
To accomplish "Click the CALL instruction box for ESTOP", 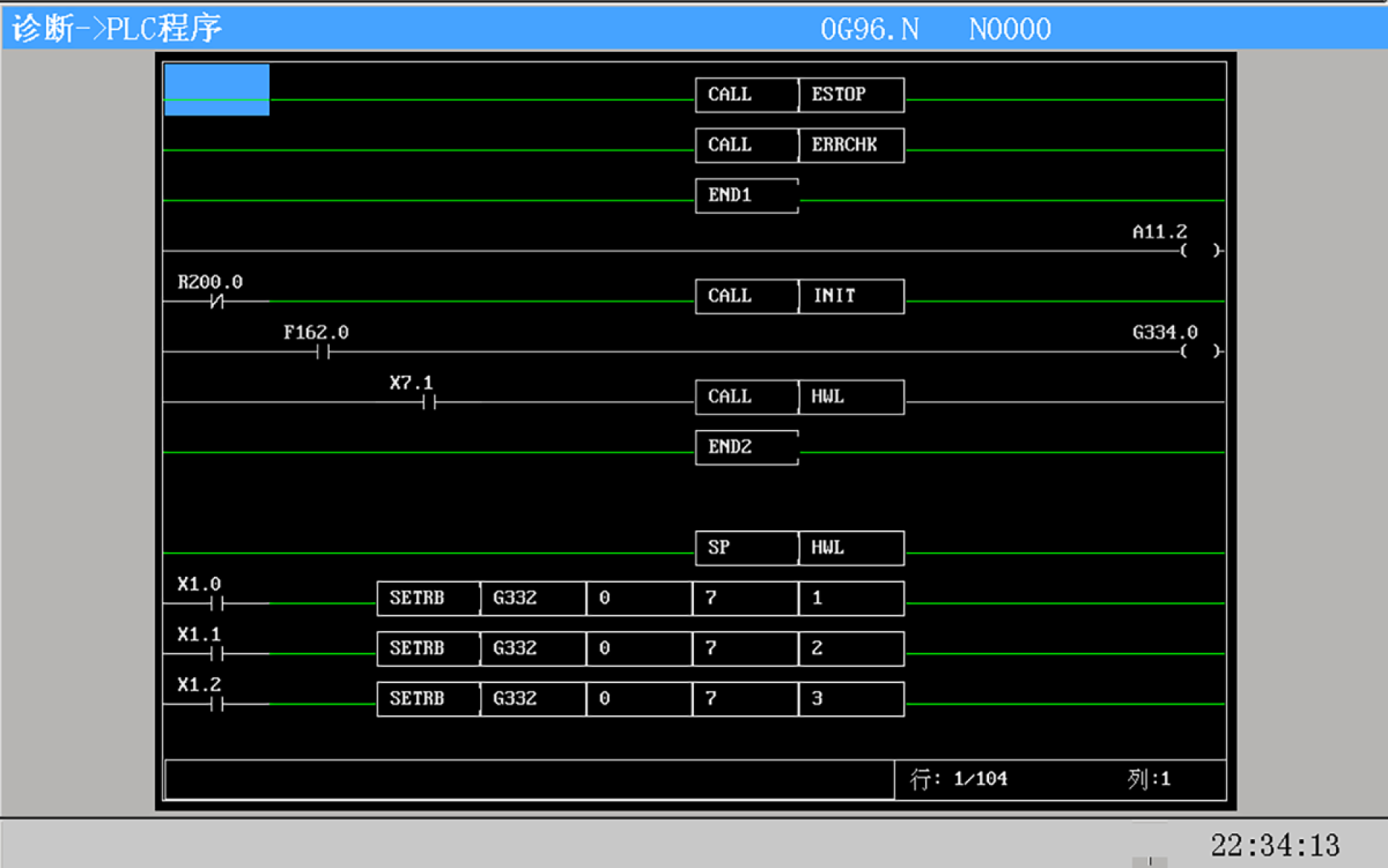I will click(747, 95).
